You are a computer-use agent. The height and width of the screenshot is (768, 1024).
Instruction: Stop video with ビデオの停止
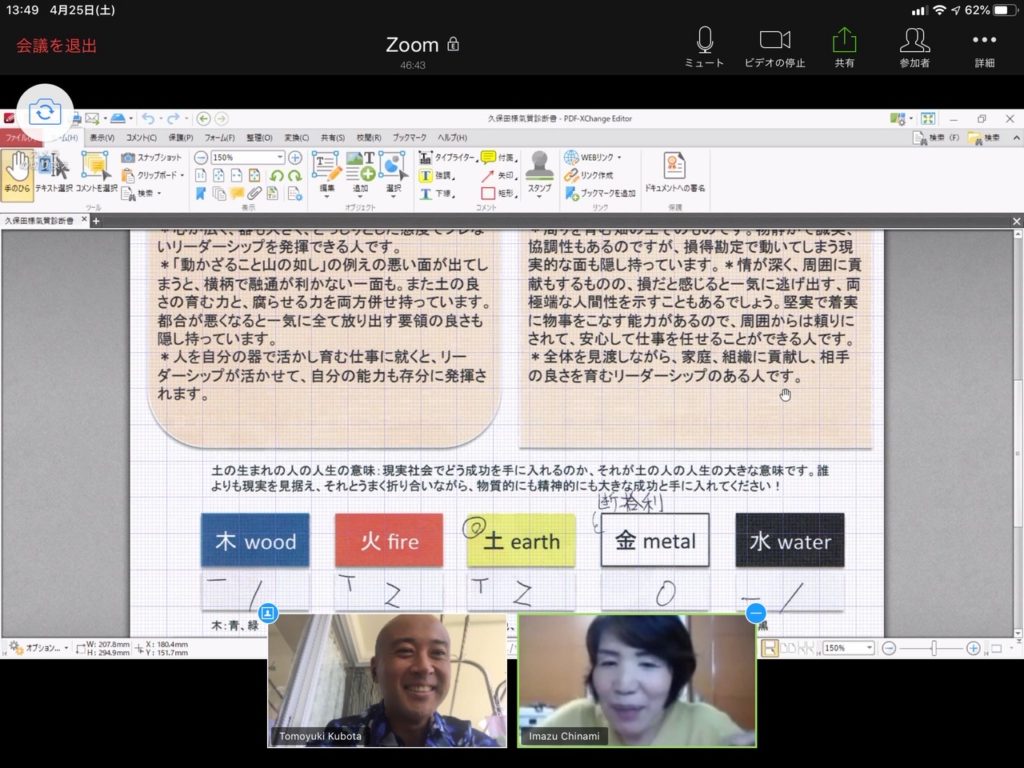coord(776,45)
